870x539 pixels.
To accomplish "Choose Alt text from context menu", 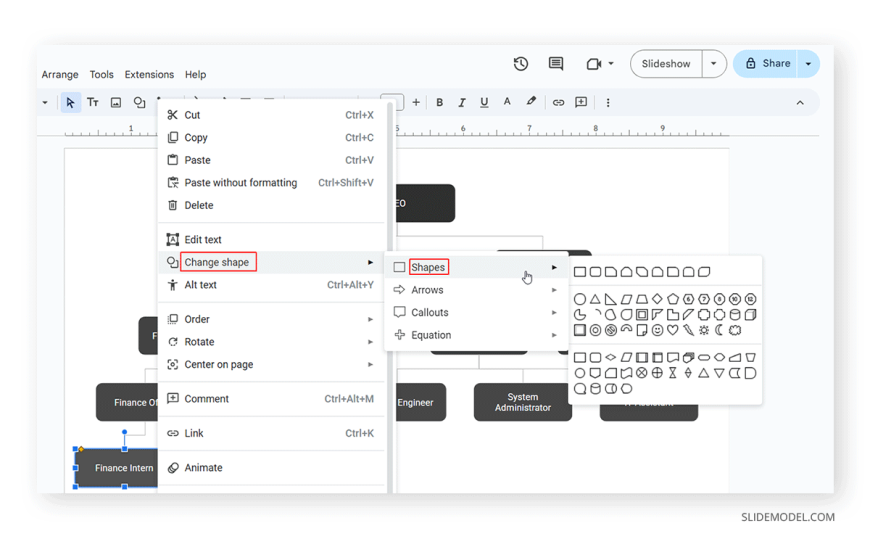I will 271,285.
